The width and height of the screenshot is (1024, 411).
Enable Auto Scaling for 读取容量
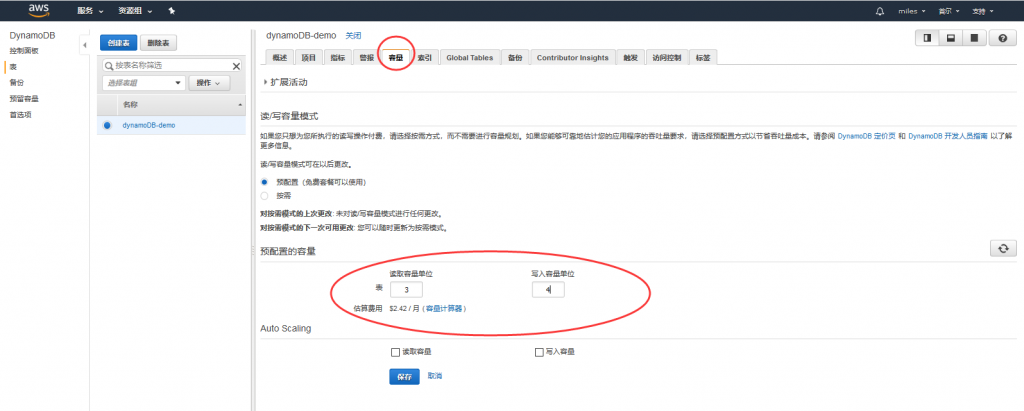tap(394, 352)
